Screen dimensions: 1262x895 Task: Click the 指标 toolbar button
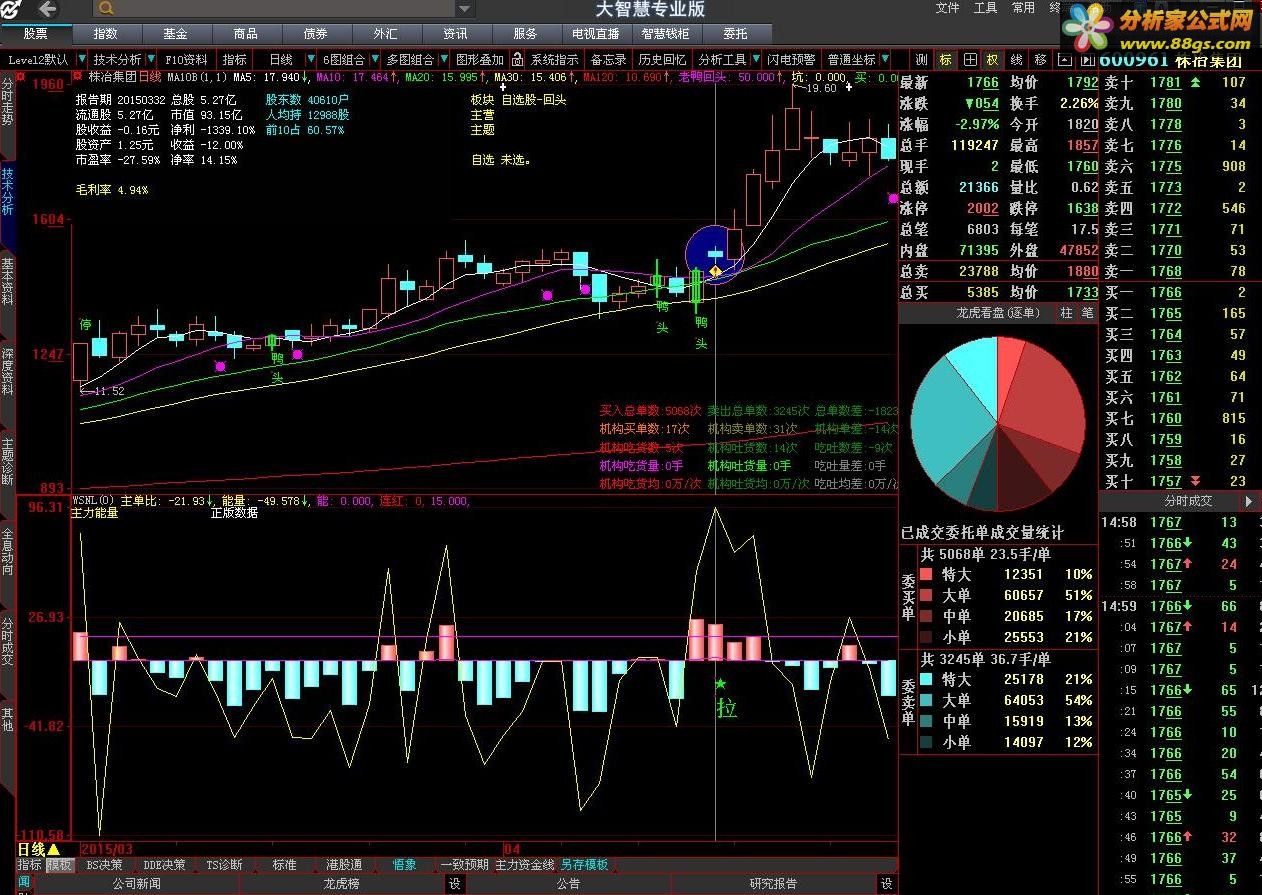[235, 60]
